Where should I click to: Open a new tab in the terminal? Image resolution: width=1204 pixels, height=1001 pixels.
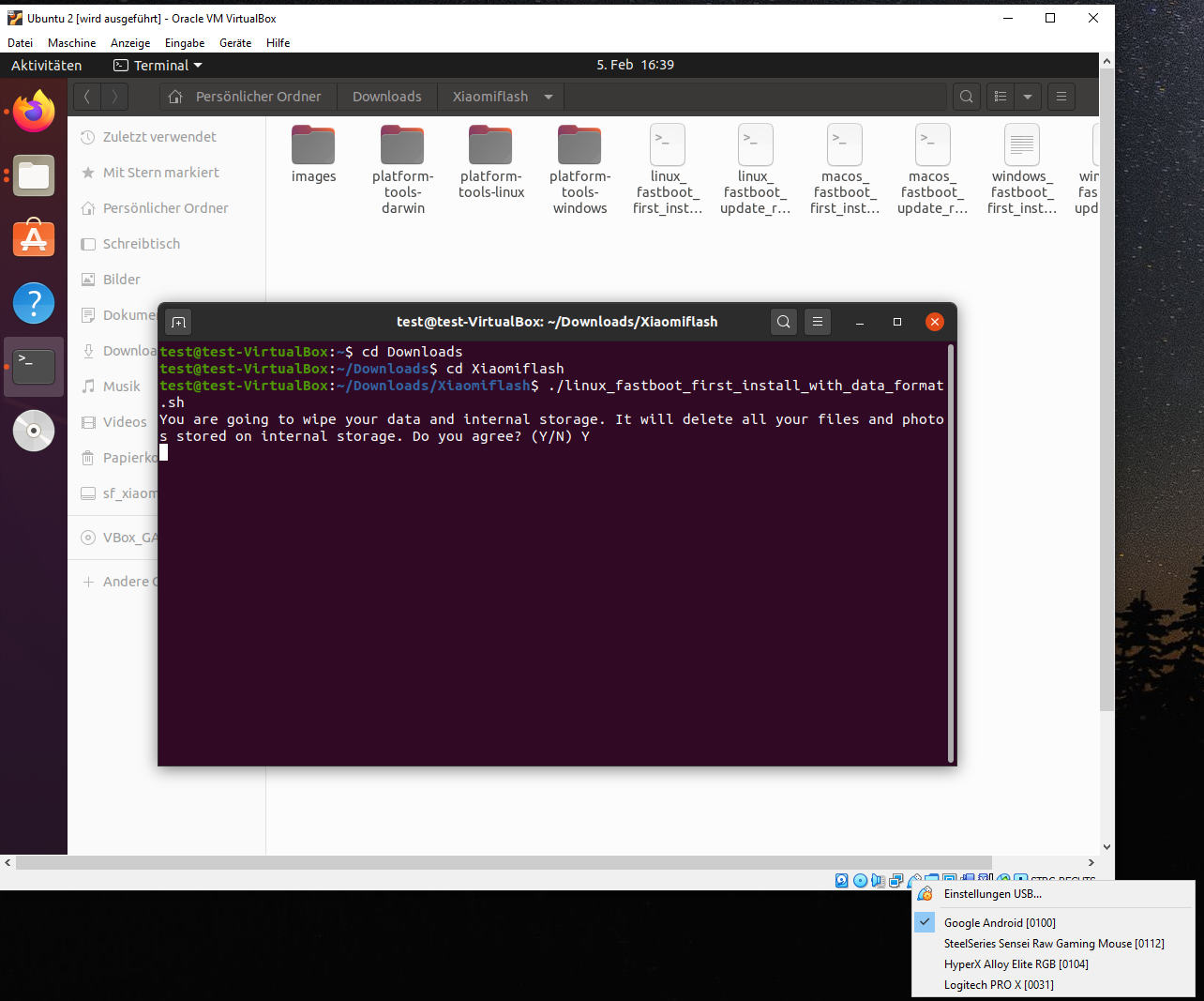178,322
